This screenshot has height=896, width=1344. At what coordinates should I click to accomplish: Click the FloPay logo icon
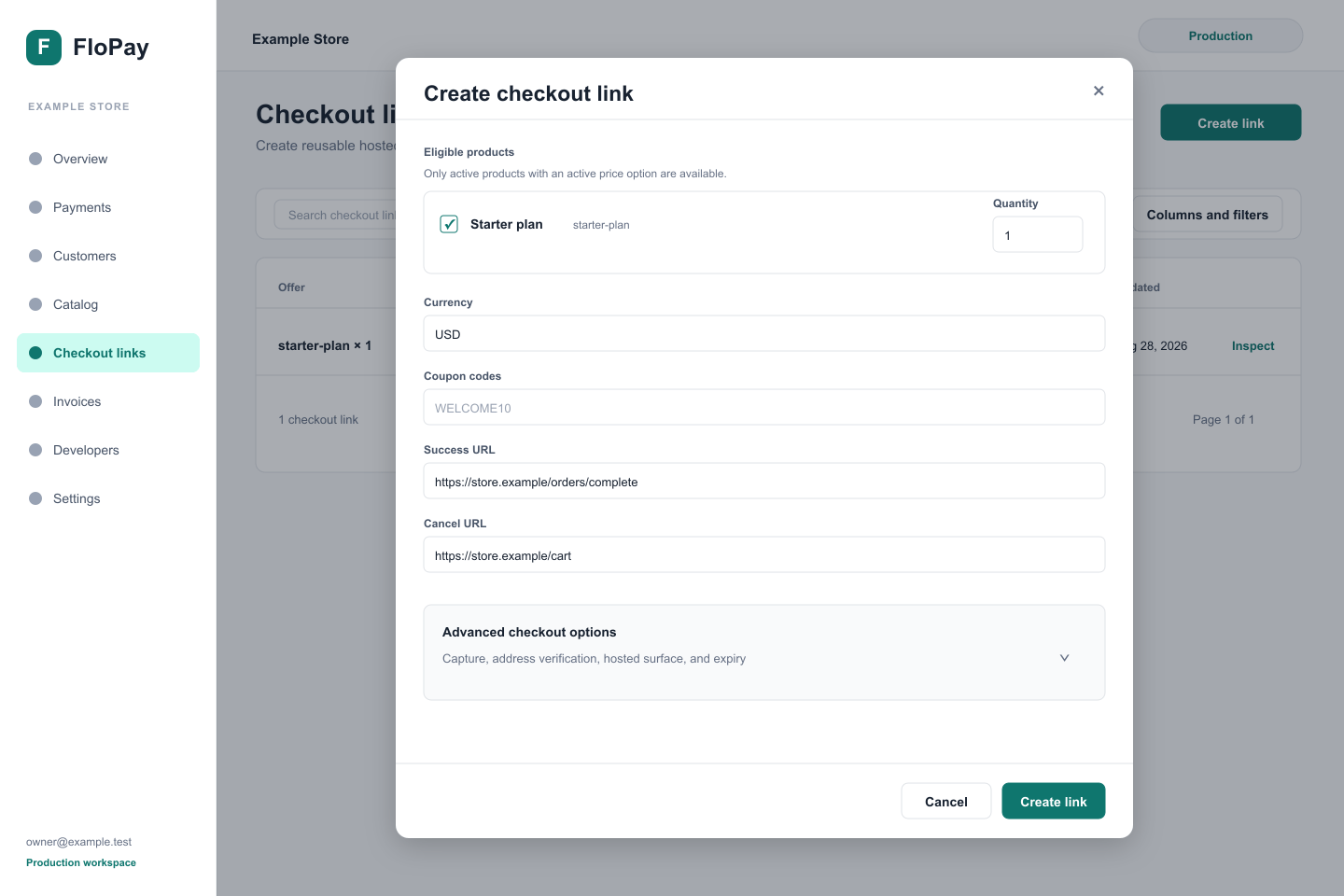tap(44, 48)
